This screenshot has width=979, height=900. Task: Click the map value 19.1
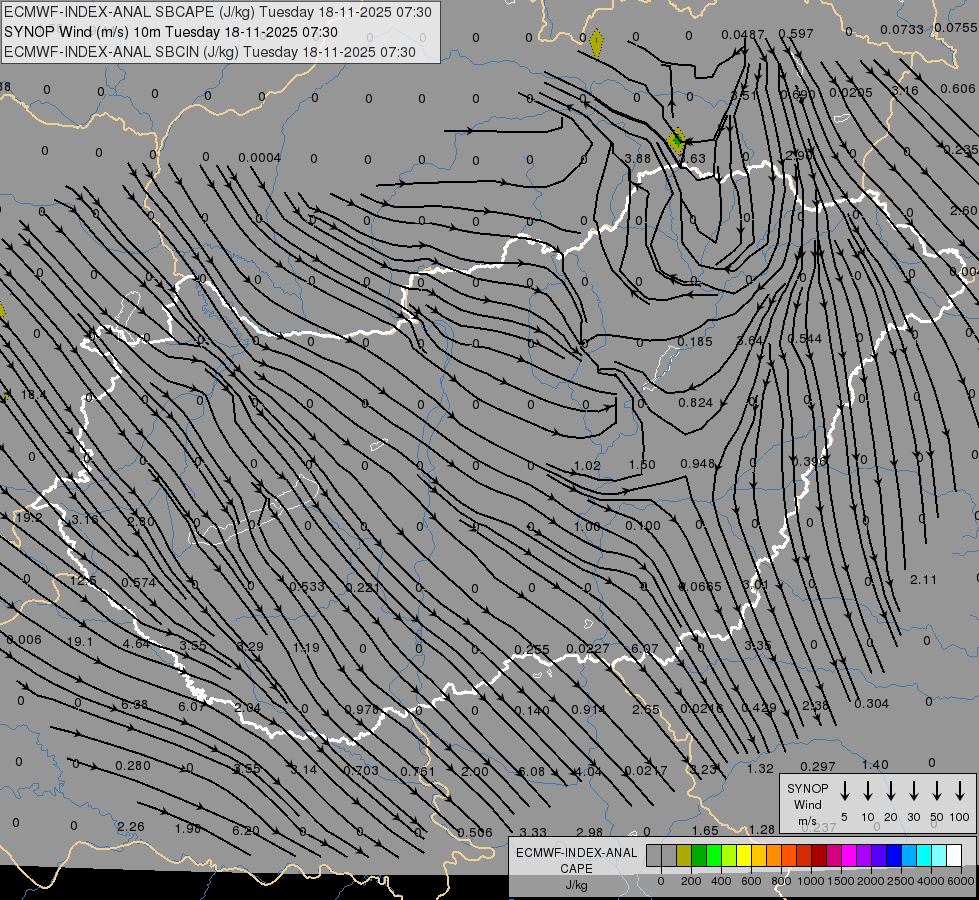coord(80,642)
